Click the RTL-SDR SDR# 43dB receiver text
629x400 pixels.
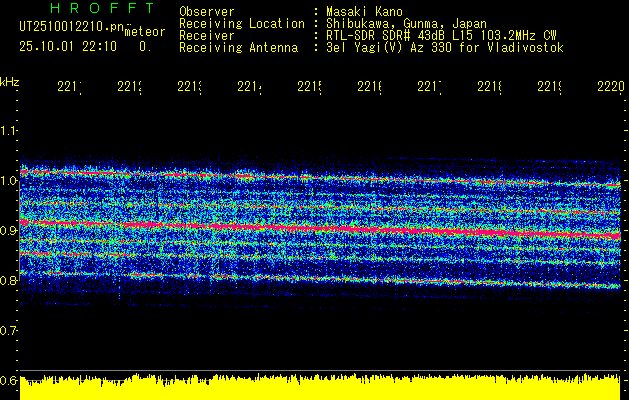click(x=441, y=36)
